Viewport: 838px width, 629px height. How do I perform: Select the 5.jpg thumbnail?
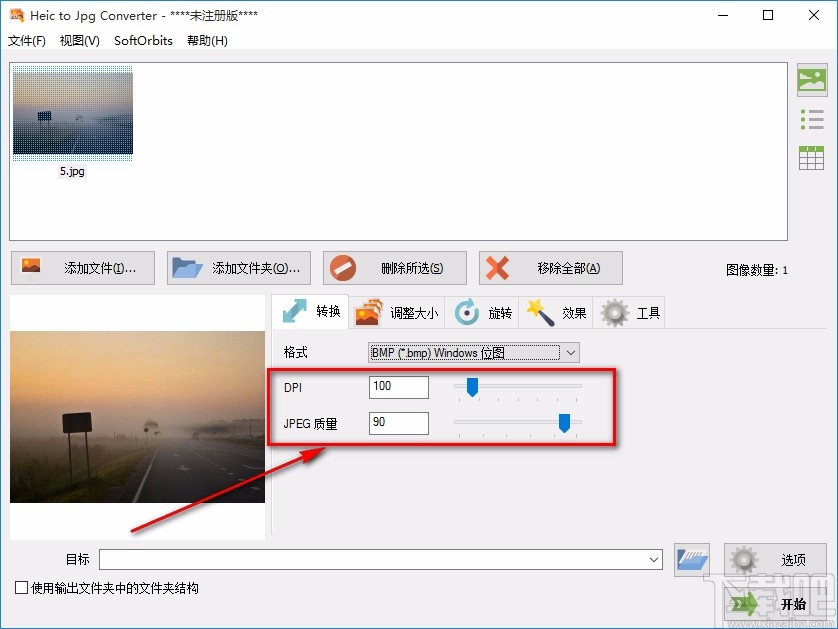[72, 112]
